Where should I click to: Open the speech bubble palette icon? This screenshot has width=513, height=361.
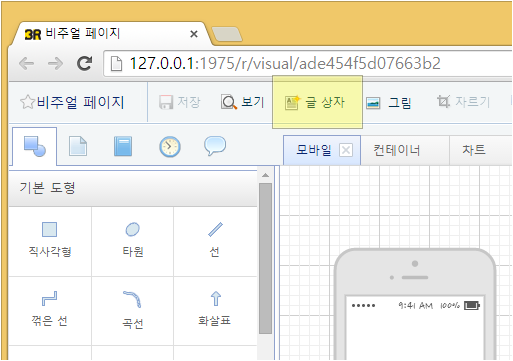[x=215, y=146]
